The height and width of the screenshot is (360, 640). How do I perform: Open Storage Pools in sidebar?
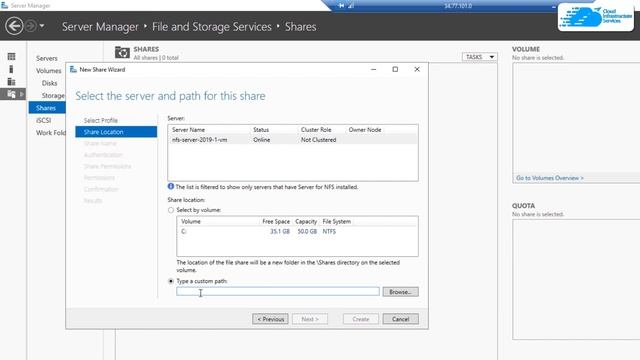(53, 96)
